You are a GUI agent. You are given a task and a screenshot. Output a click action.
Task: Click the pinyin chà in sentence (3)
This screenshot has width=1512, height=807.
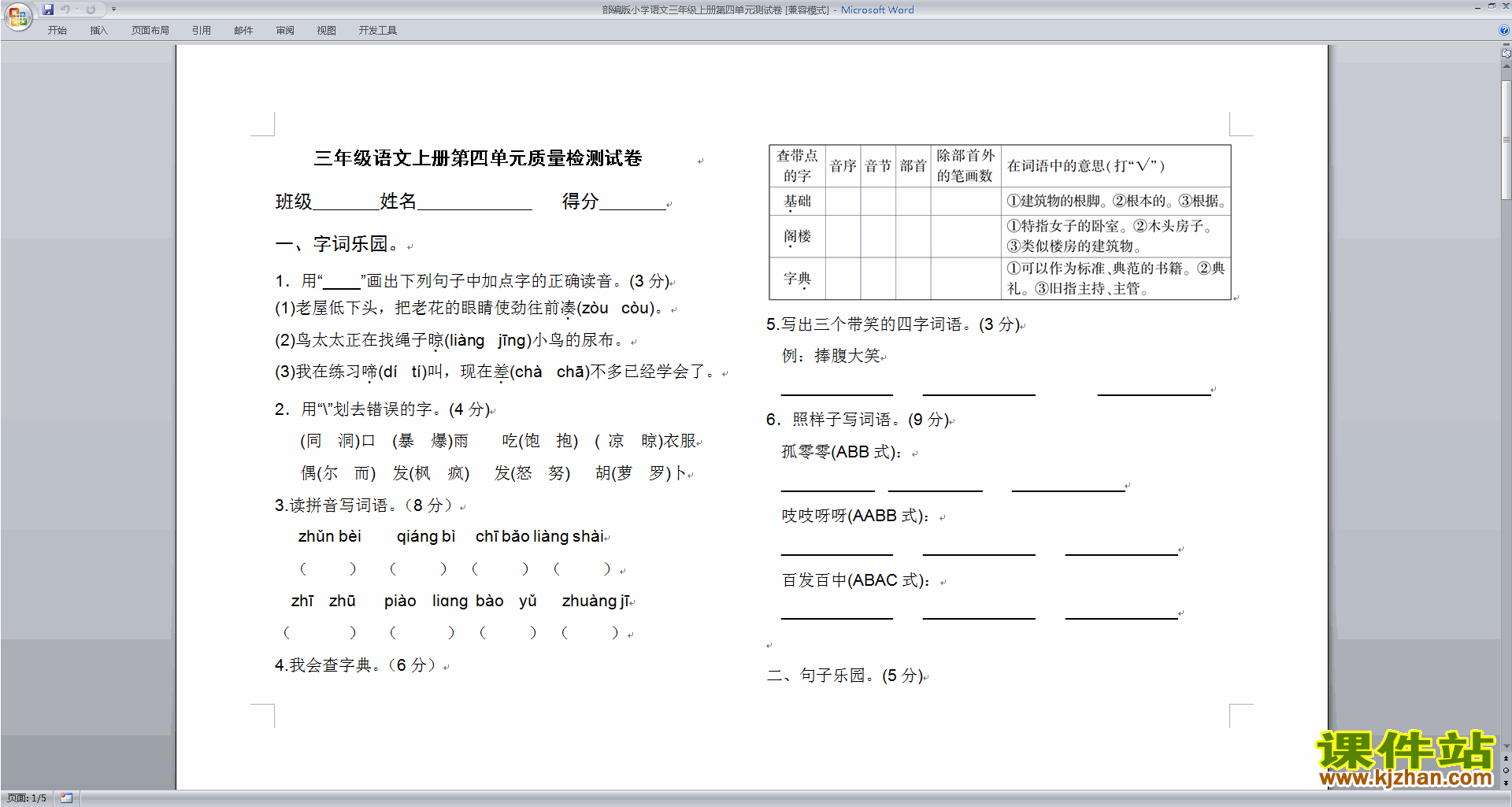(x=528, y=372)
